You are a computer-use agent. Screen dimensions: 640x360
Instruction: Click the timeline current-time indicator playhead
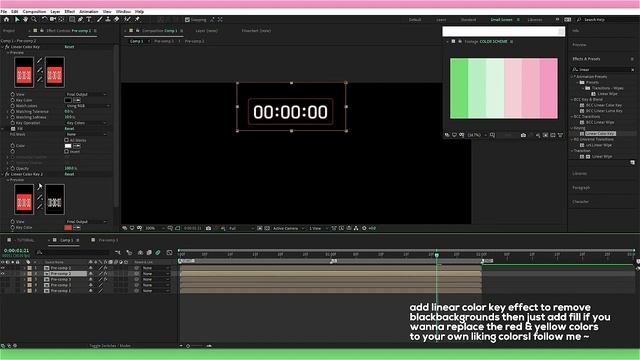coord(436,255)
